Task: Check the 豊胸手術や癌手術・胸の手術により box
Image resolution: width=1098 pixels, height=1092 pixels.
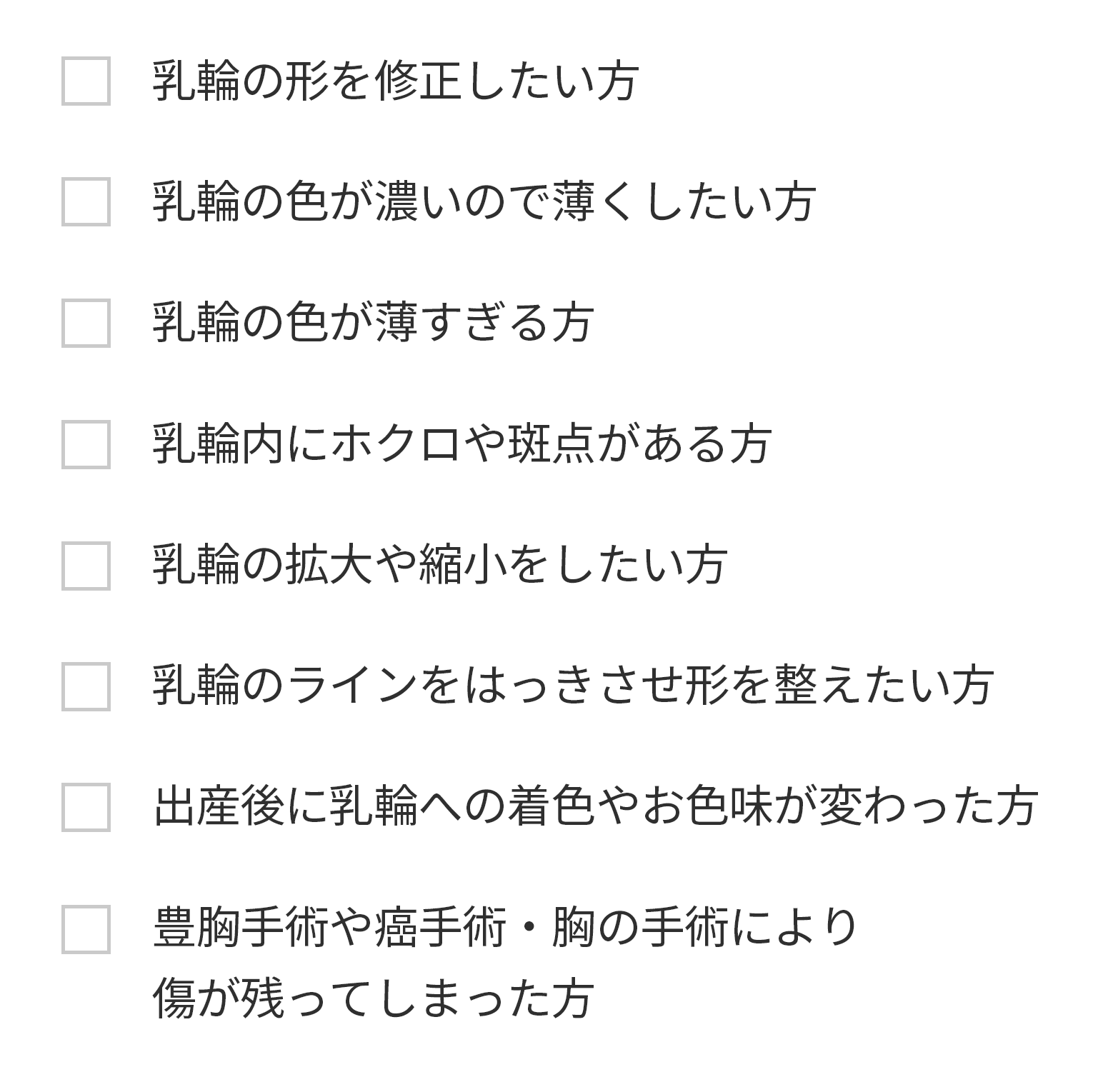Action: [86, 929]
